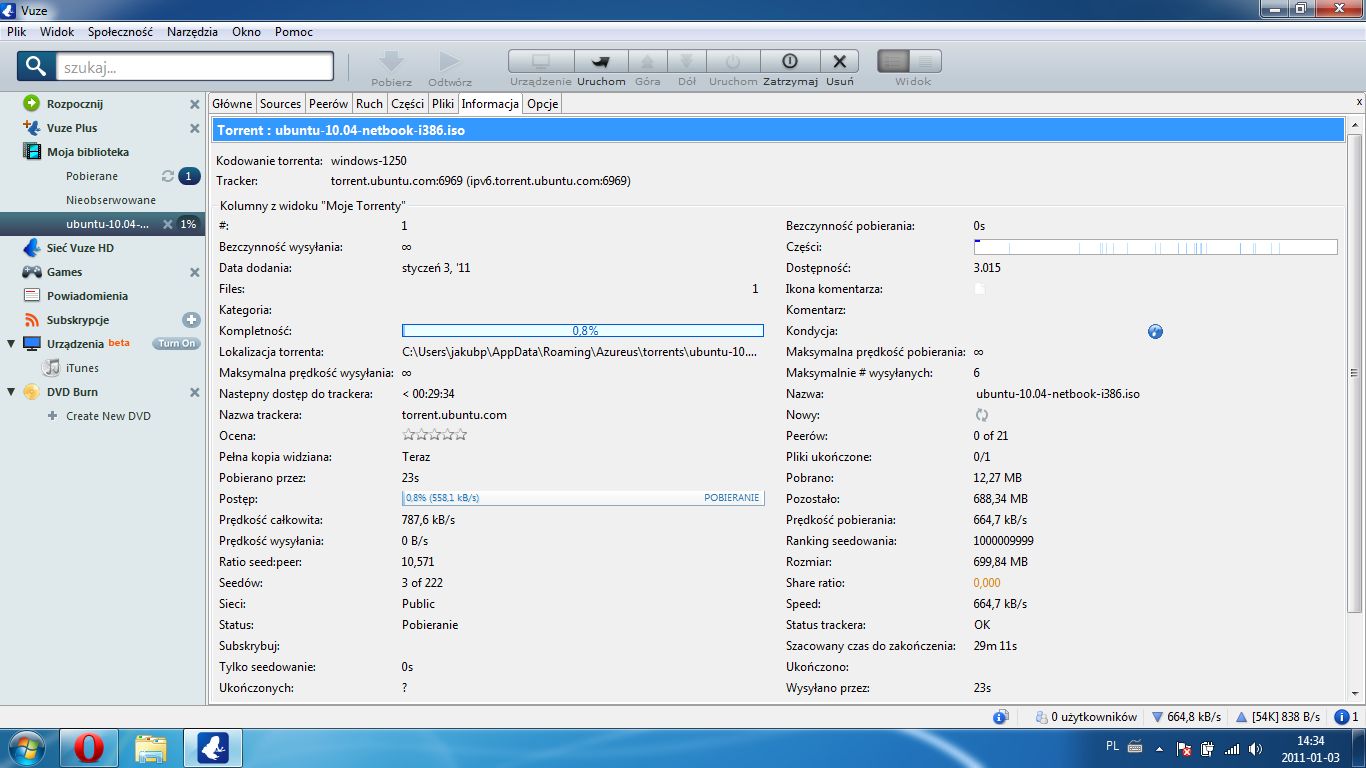Close the Vuze Plus sidebar entry
This screenshot has height=768, width=1366.
coord(195,128)
